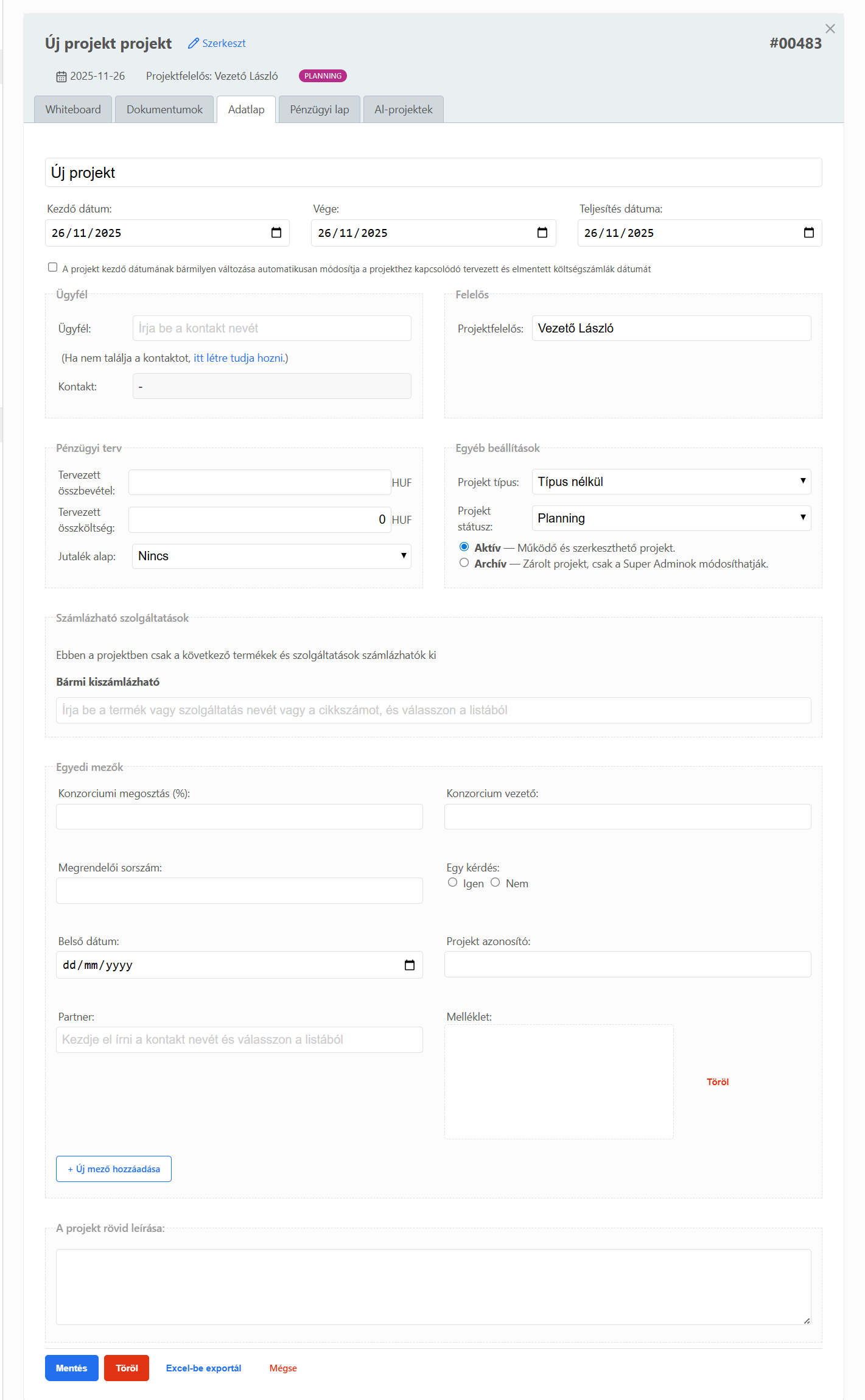This screenshot has width=865, height=1400.
Task: Expand the Projekt típus dropdown
Action: 671,482
